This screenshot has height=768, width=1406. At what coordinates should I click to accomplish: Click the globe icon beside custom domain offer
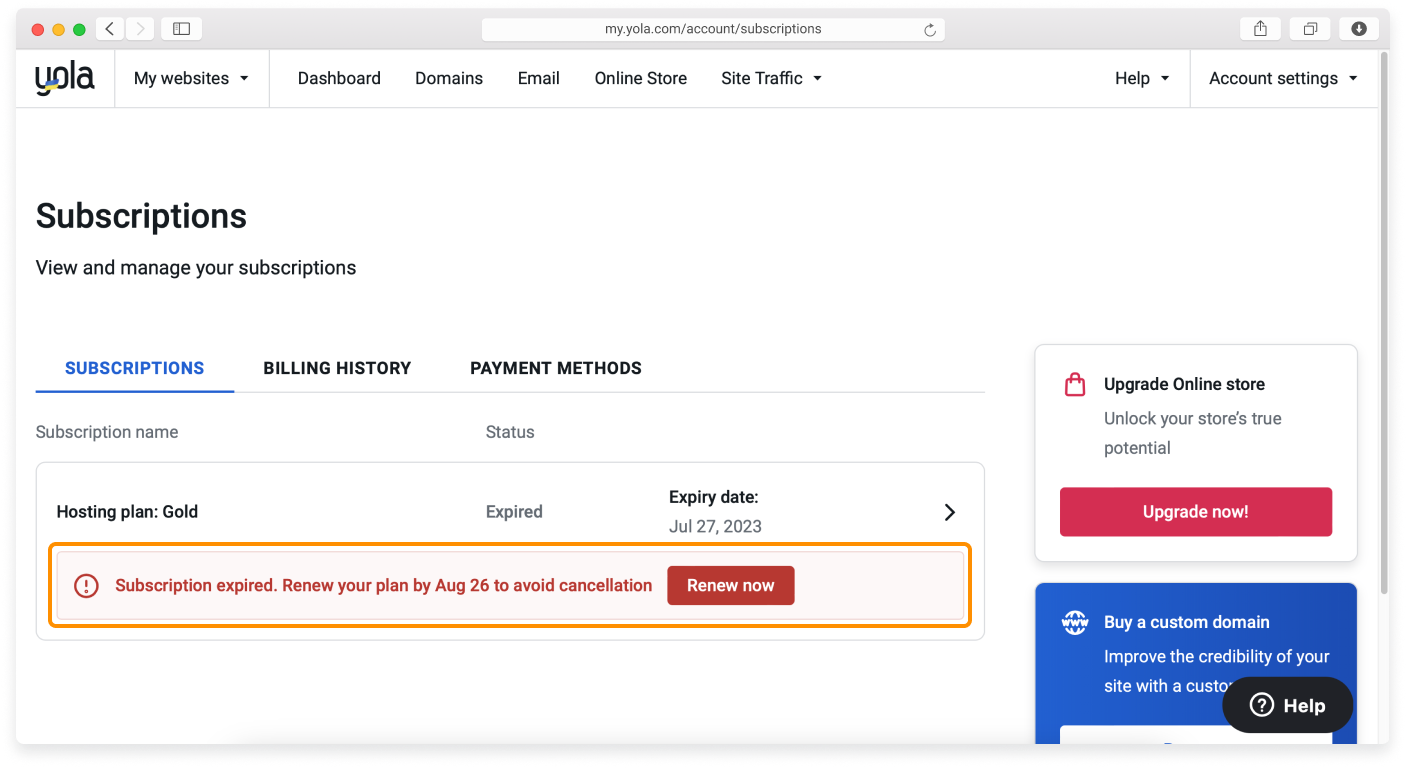pos(1074,621)
